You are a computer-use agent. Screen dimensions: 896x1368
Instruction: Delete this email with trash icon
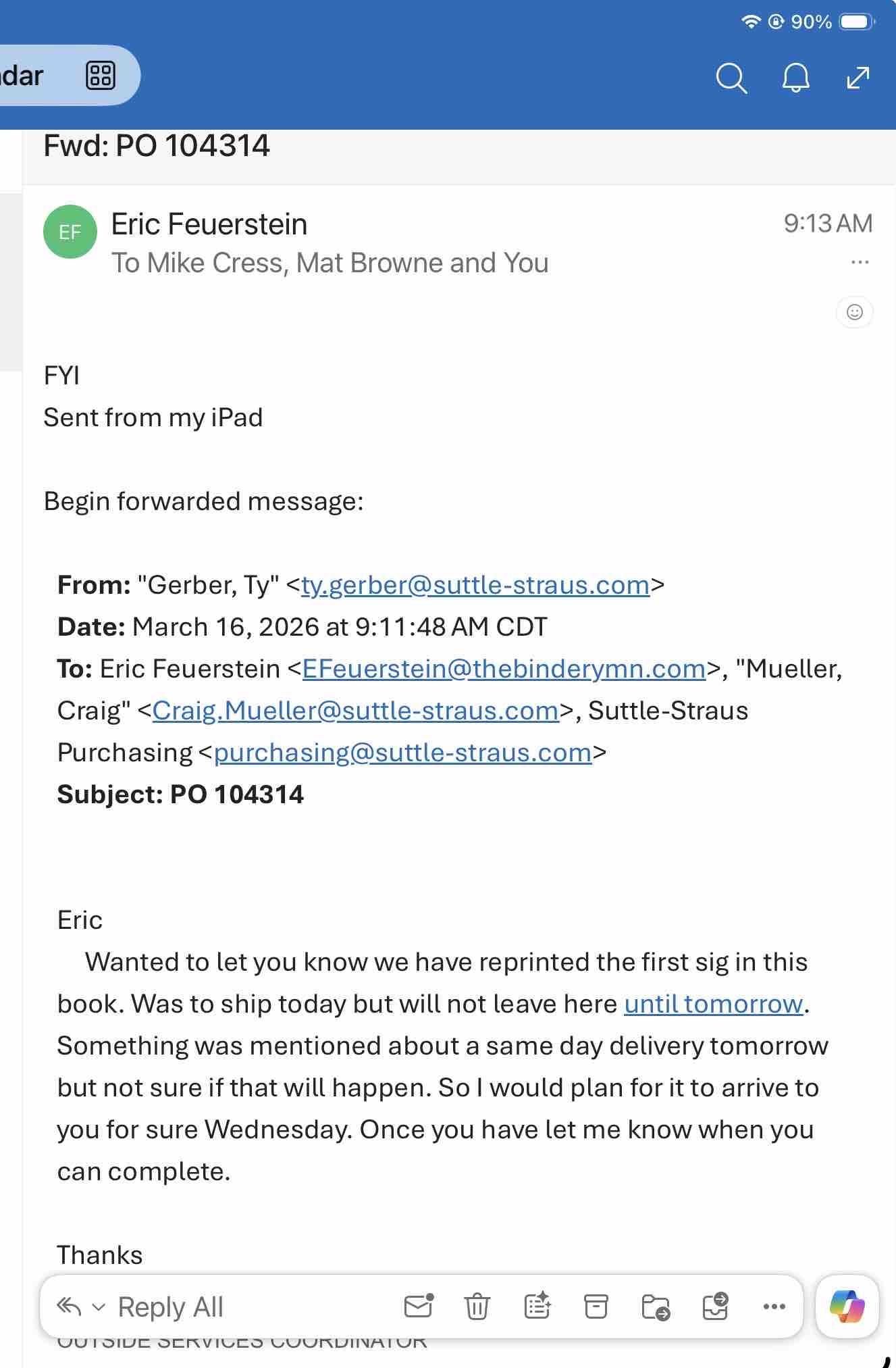(x=477, y=1307)
